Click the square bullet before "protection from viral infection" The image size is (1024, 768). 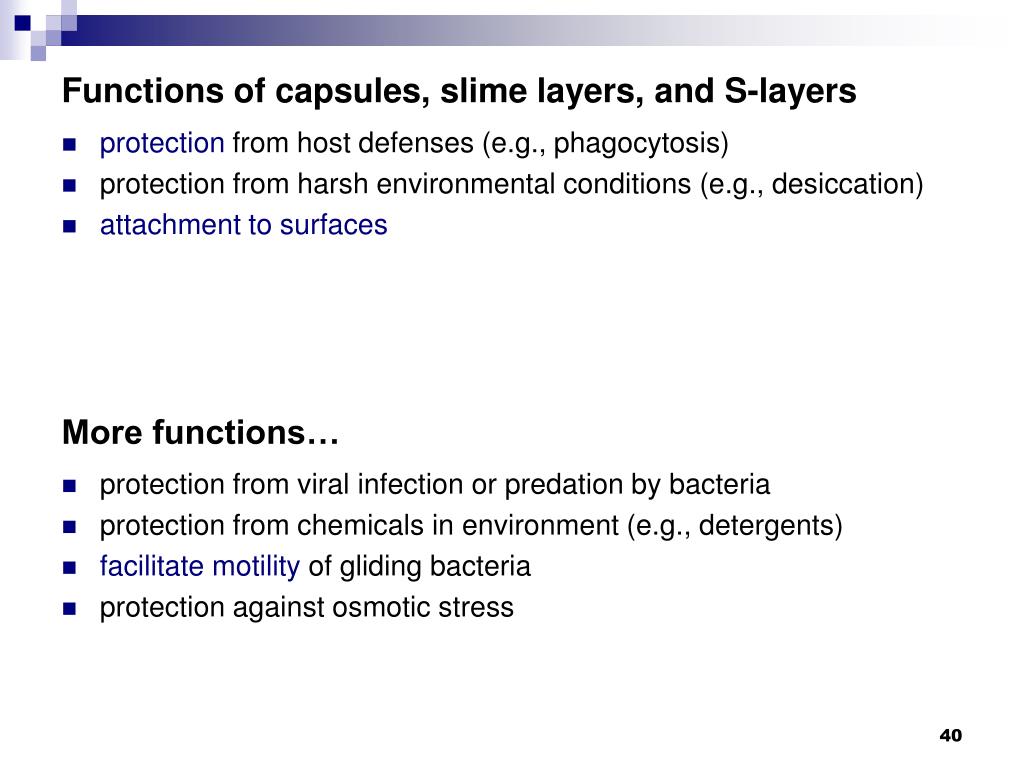69,486
